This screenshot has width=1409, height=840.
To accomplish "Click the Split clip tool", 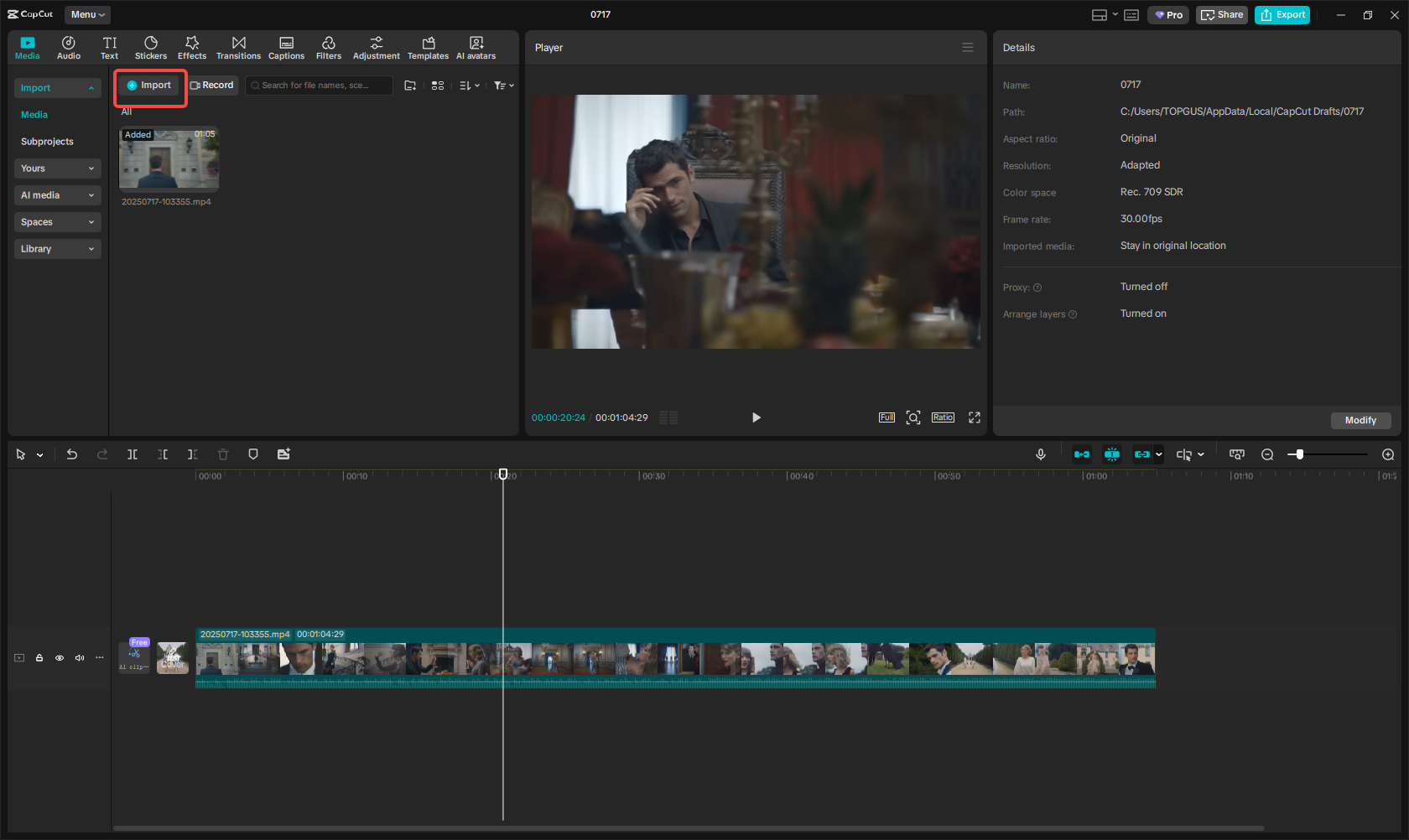I will (x=133, y=454).
